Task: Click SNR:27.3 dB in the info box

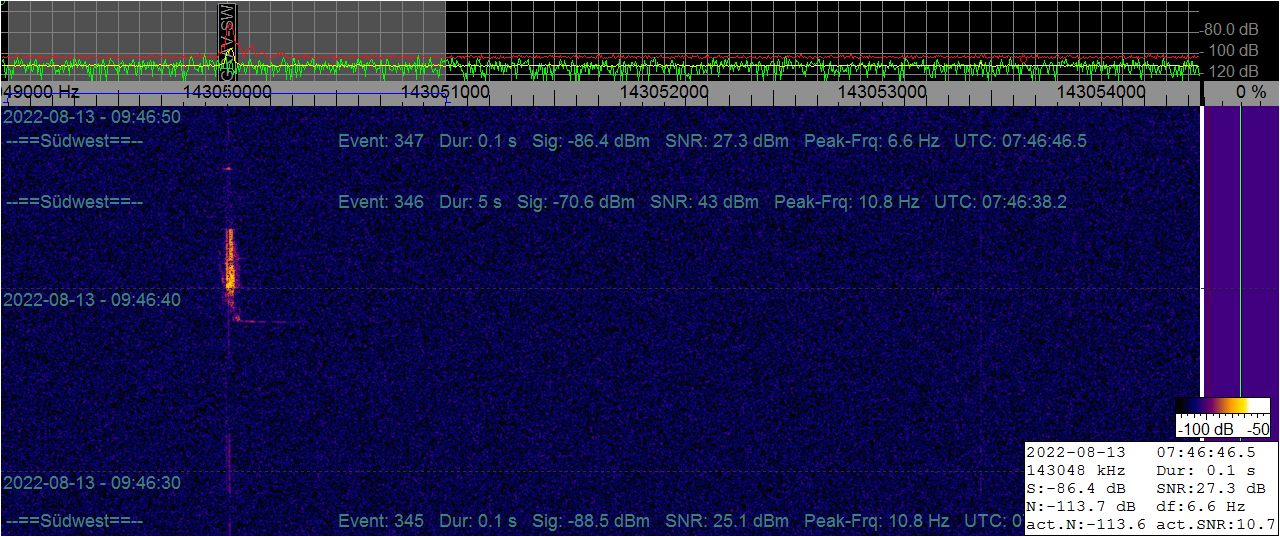Action: pyautogui.click(x=1210, y=488)
